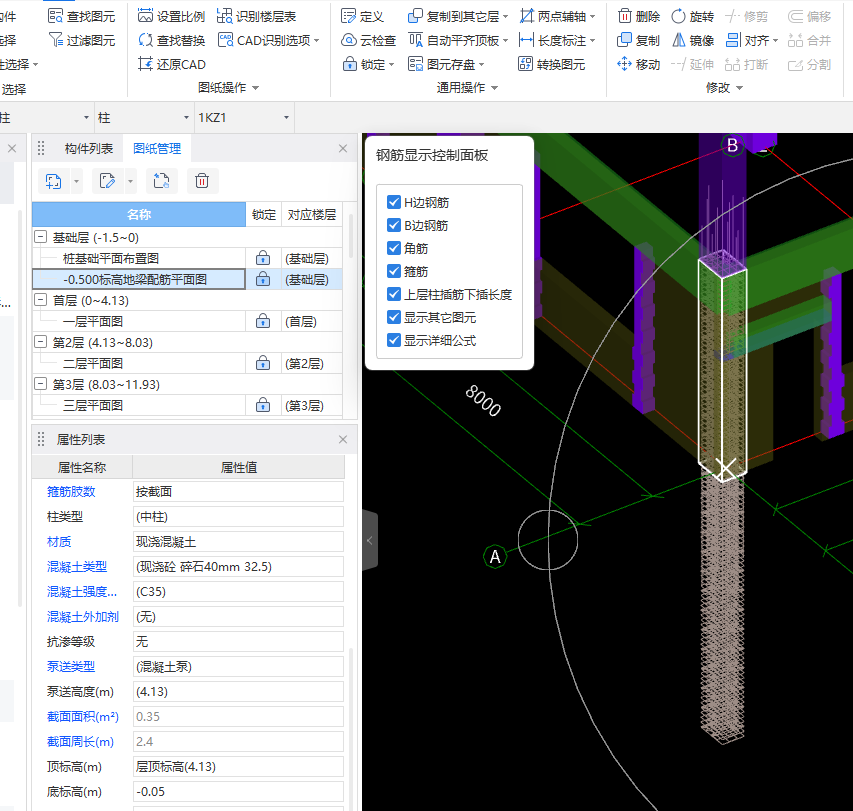
Task: Click the 查找替换 find-replace tool
Action: [171, 40]
